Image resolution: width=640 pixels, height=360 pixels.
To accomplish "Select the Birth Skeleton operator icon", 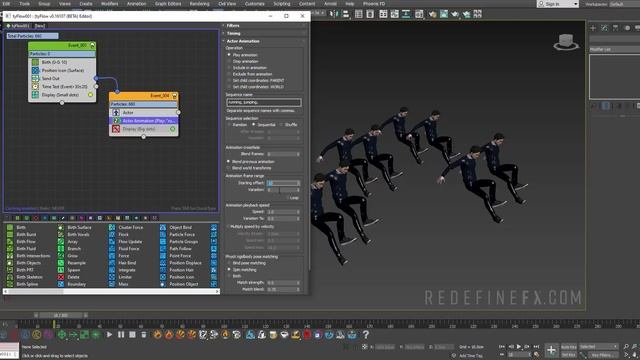I will [10, 277].
